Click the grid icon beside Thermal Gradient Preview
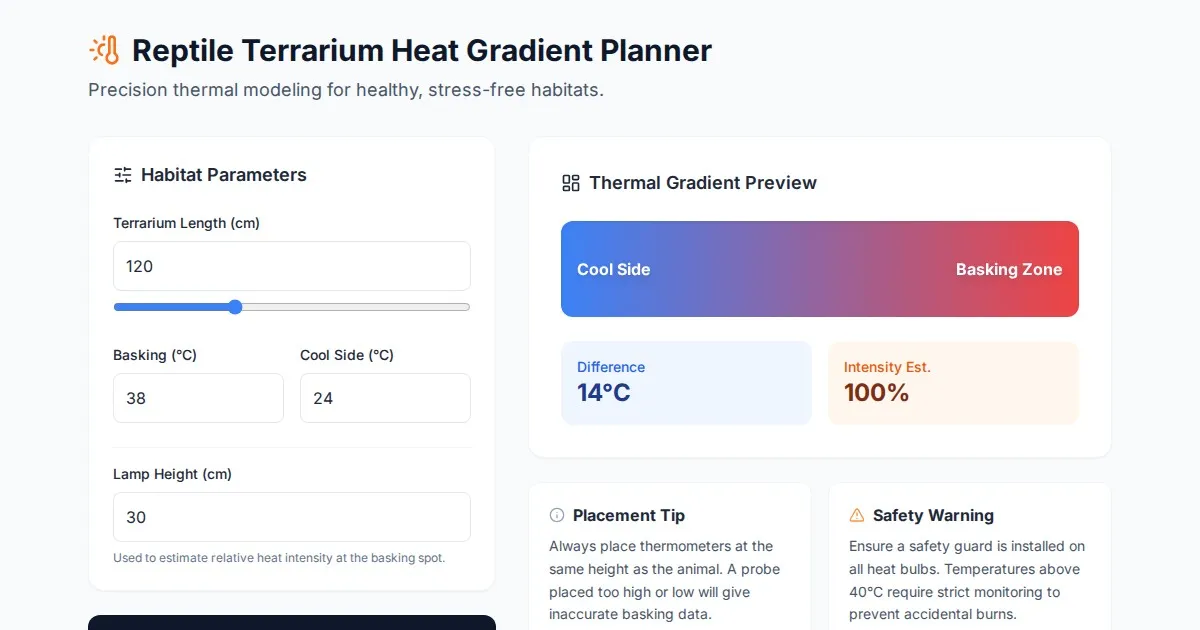The width and height of the screenshot is (1200, 630). click(x=571, y=183)
